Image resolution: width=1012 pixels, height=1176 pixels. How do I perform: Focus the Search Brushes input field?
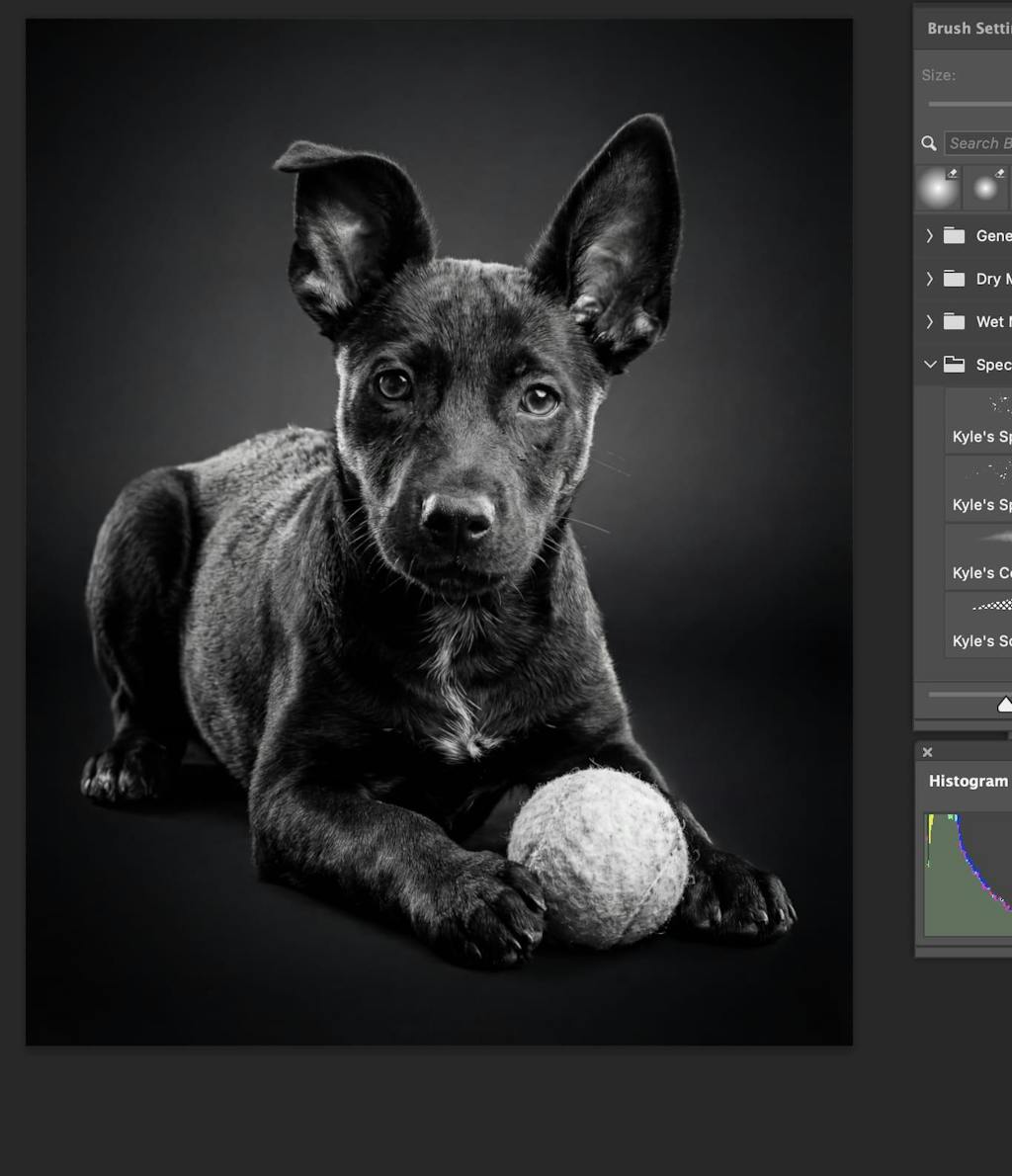979,143
